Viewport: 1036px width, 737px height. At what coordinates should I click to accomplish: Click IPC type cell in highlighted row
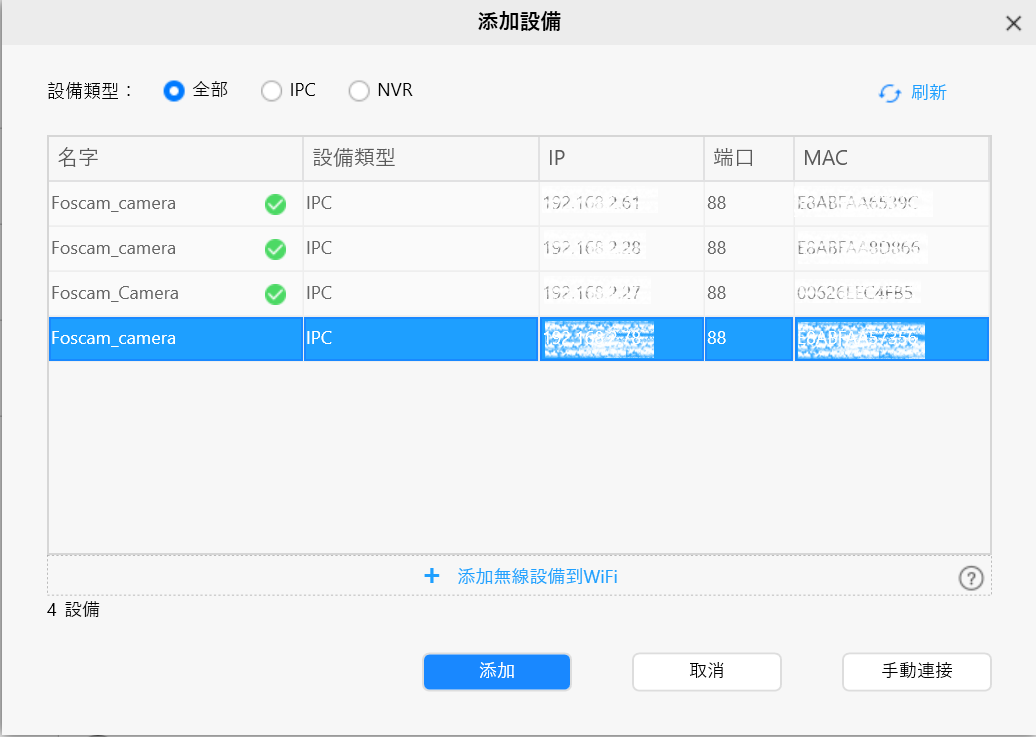(421, 339)
